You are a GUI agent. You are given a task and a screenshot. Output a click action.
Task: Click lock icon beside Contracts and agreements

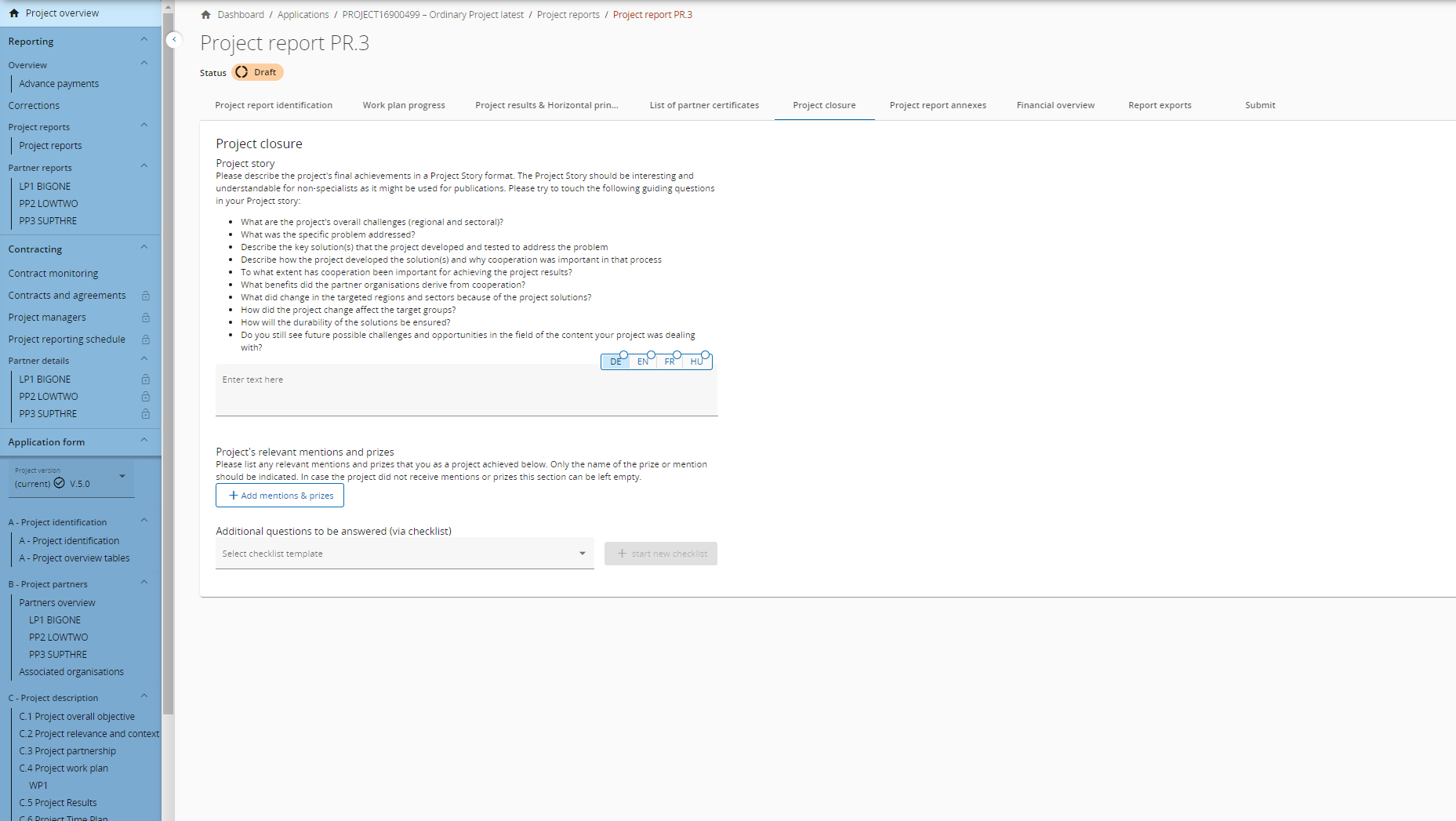point(146,296)
